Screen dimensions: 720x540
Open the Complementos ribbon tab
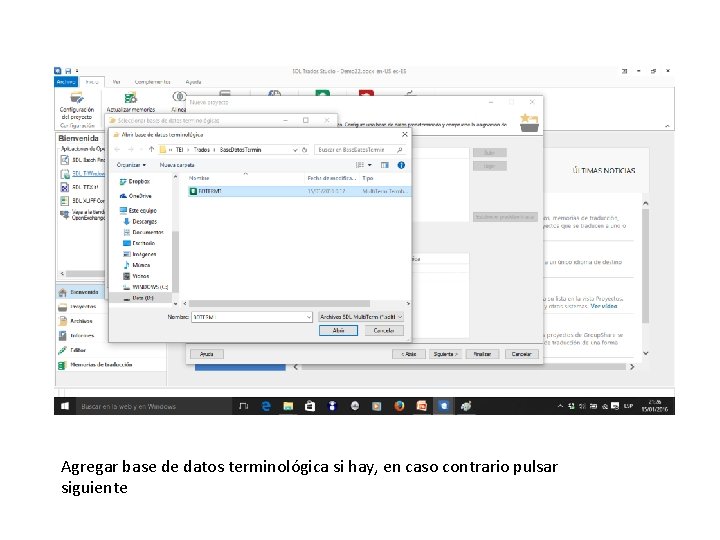[x=152, y=82]
